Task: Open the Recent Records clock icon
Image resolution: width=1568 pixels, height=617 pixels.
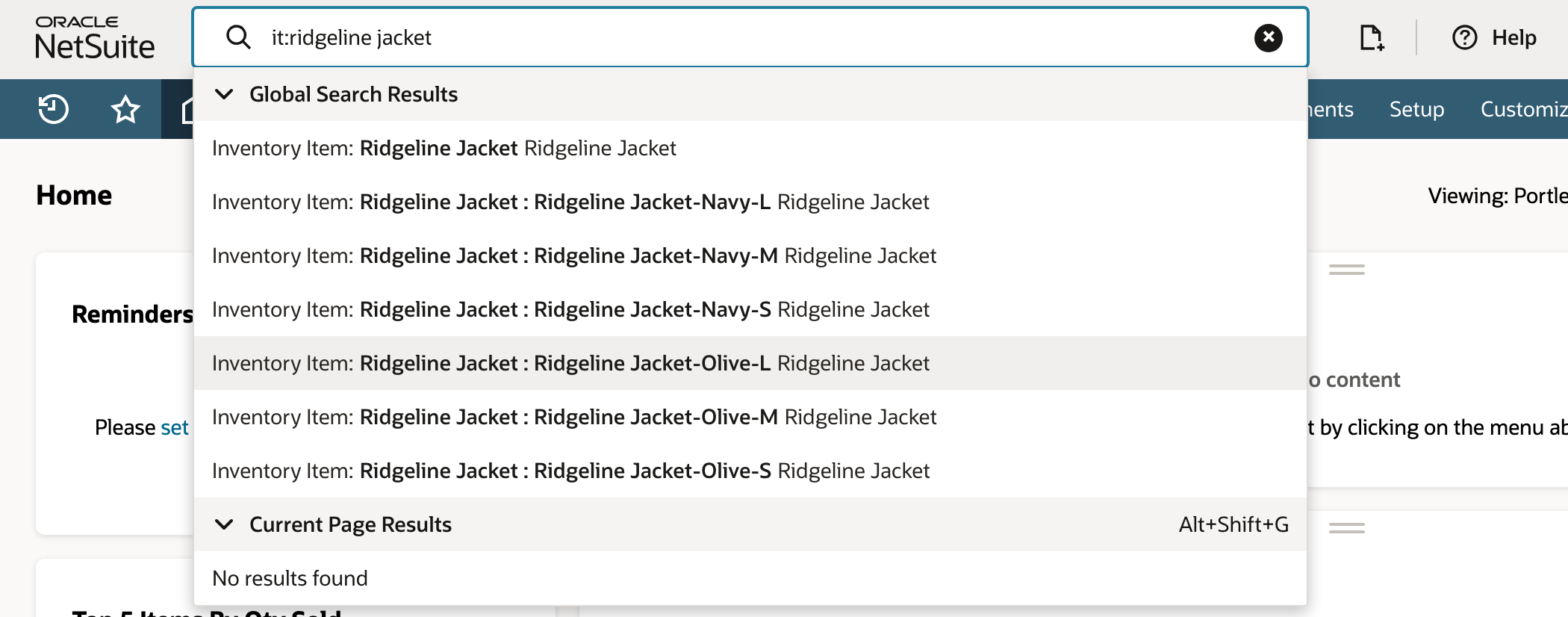Action: click(53, 109)
